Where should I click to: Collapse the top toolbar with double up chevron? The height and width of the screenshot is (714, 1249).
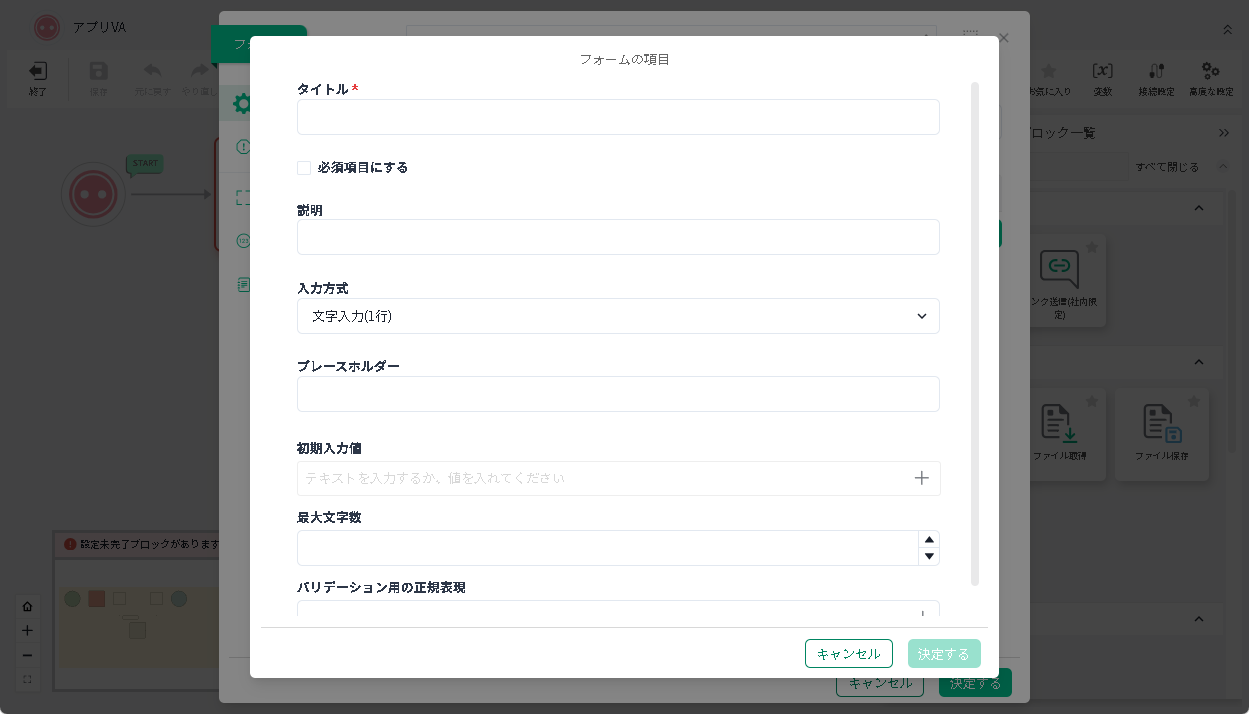pos(1228,30)
